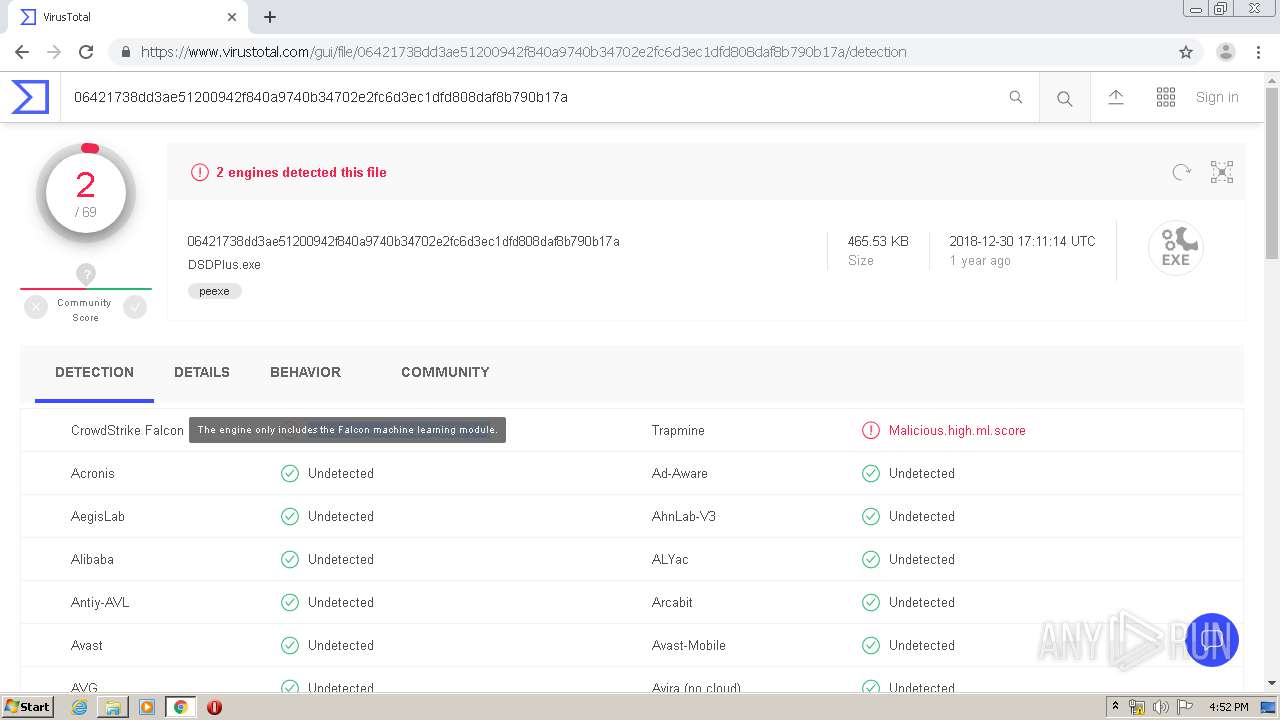Click the taskbar clock 4:52 PM
The height and width of the screenshot is (720, 1280).
tap(1228, 707)
